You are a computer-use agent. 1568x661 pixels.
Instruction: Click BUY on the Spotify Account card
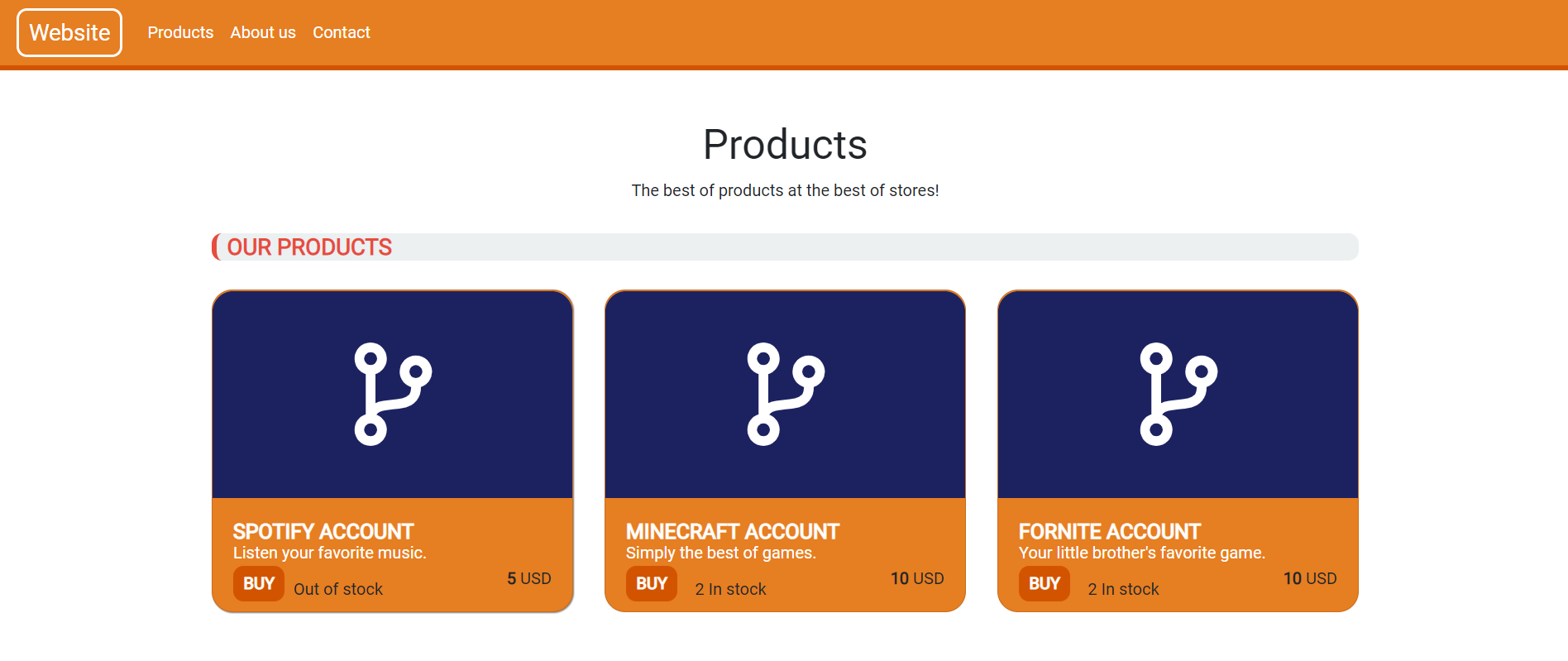click(x=258, y=583)
